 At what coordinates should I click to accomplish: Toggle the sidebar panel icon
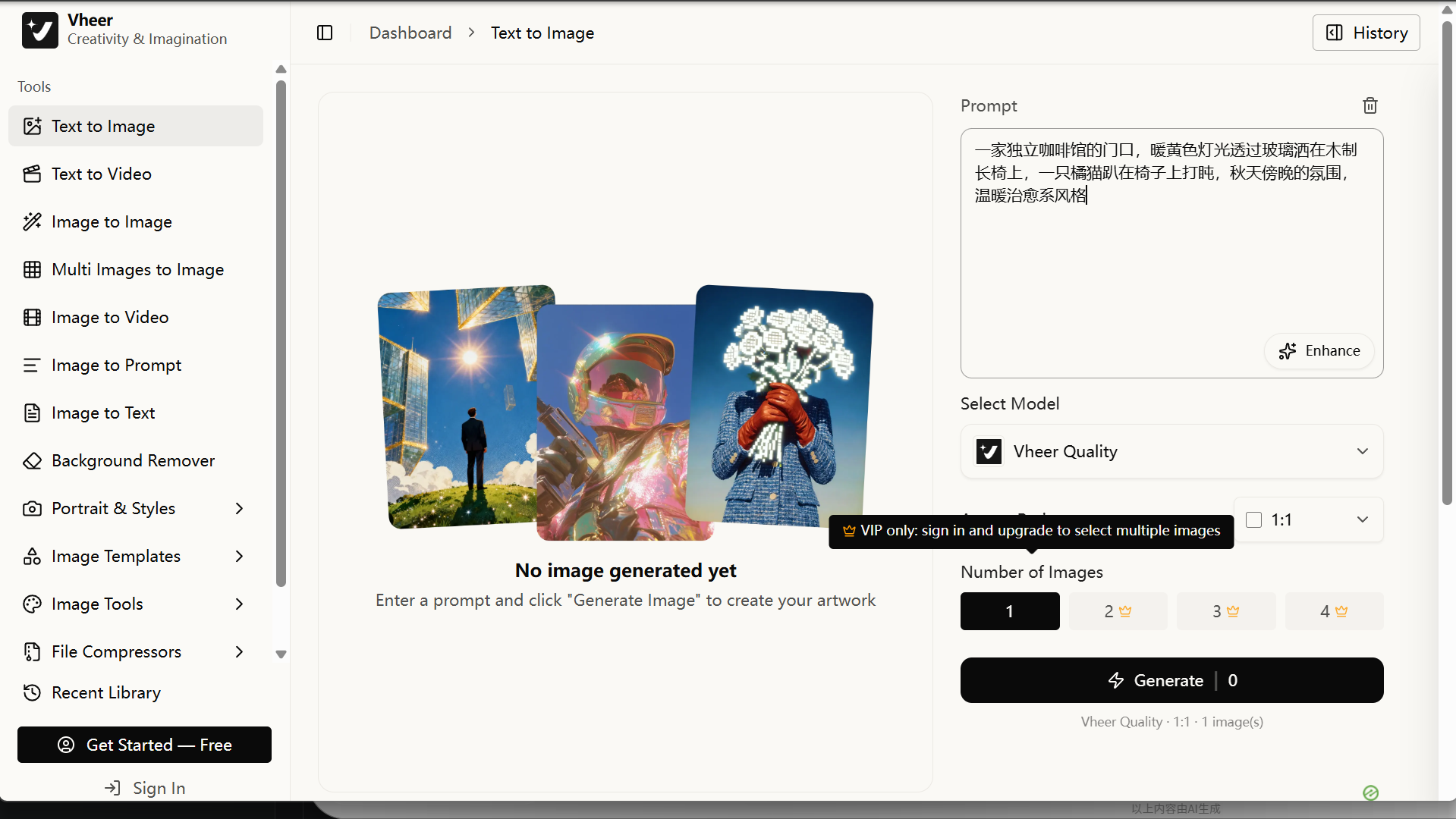point(325,33)
